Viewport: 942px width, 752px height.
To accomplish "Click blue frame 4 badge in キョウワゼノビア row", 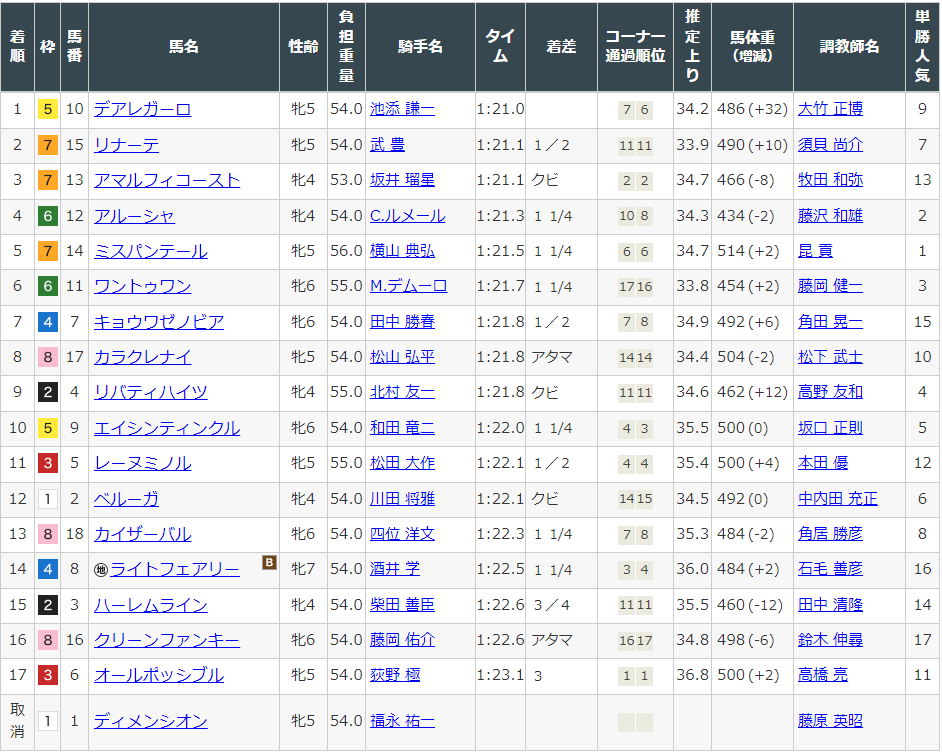I will point(47,322).
